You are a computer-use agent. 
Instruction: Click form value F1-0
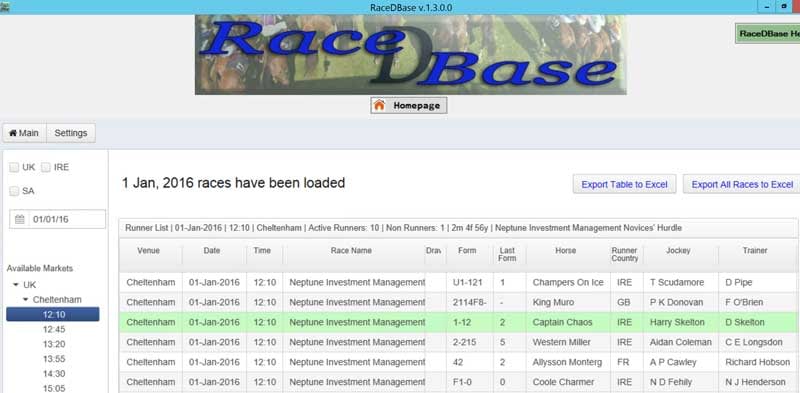tap(469, 382)
